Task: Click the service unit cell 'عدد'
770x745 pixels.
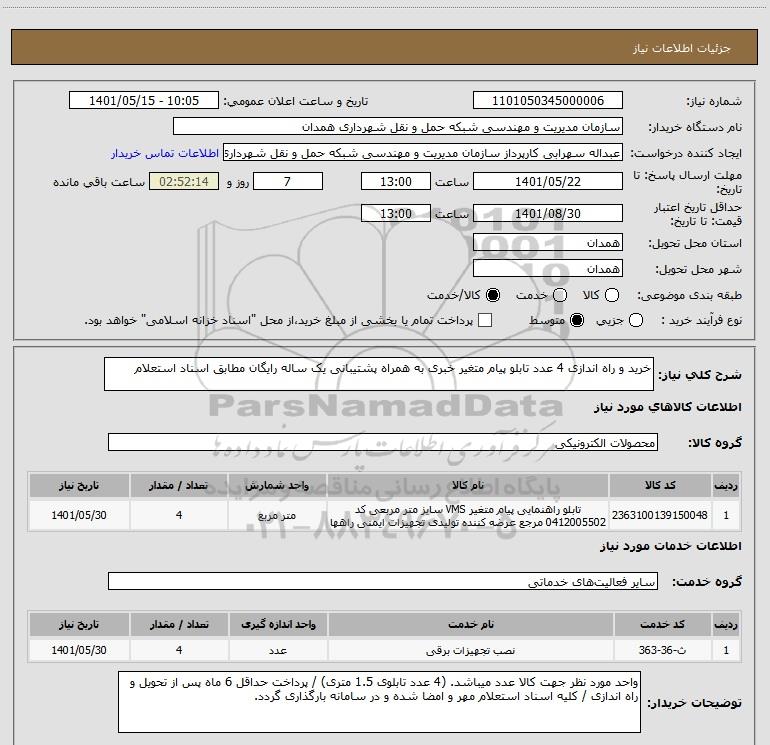Action: coord(278,650)
